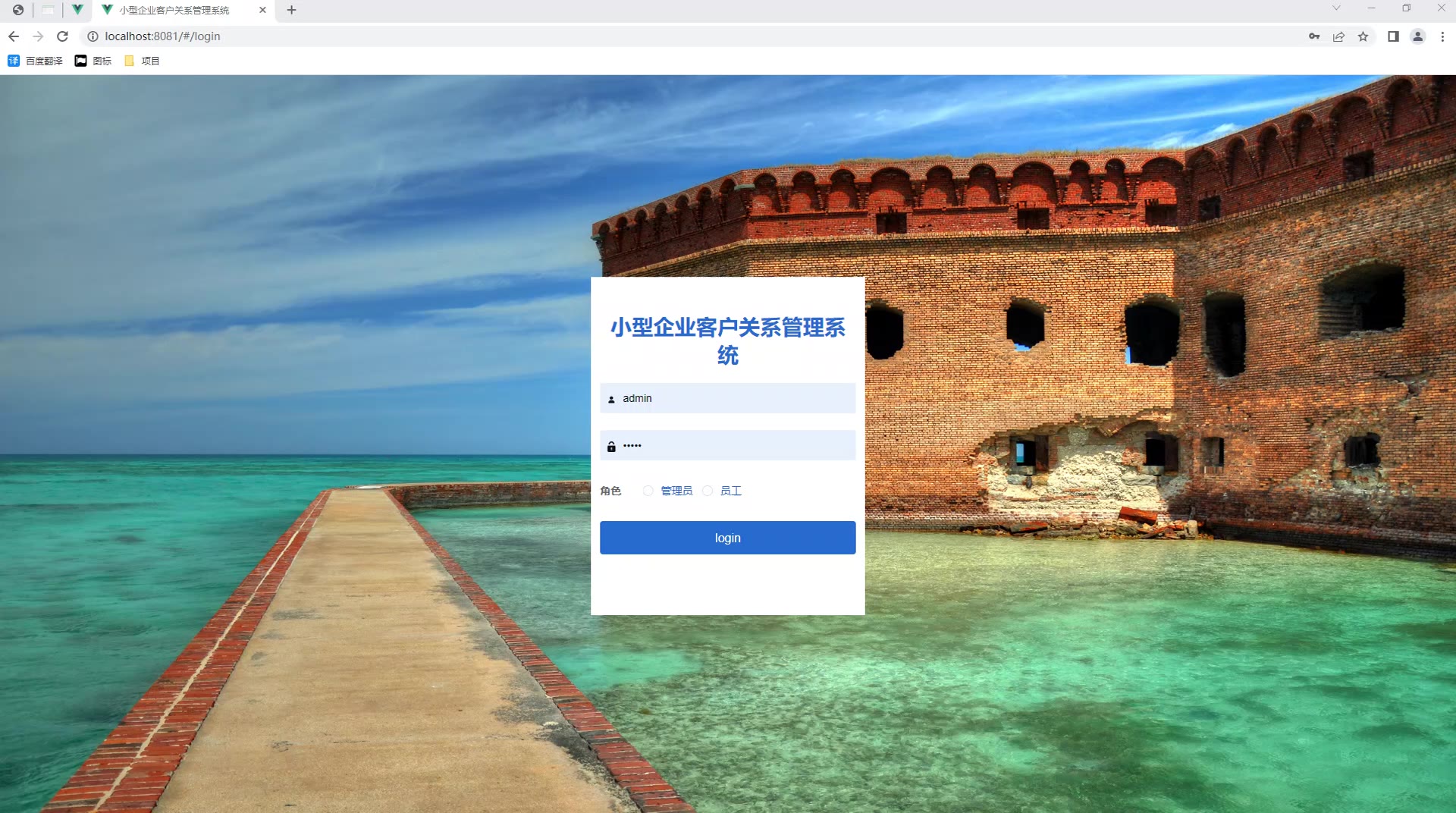Viewport: 1456px width, 813px height.
Task: View site information icon in address bar
Action: (x=93, y=36)
